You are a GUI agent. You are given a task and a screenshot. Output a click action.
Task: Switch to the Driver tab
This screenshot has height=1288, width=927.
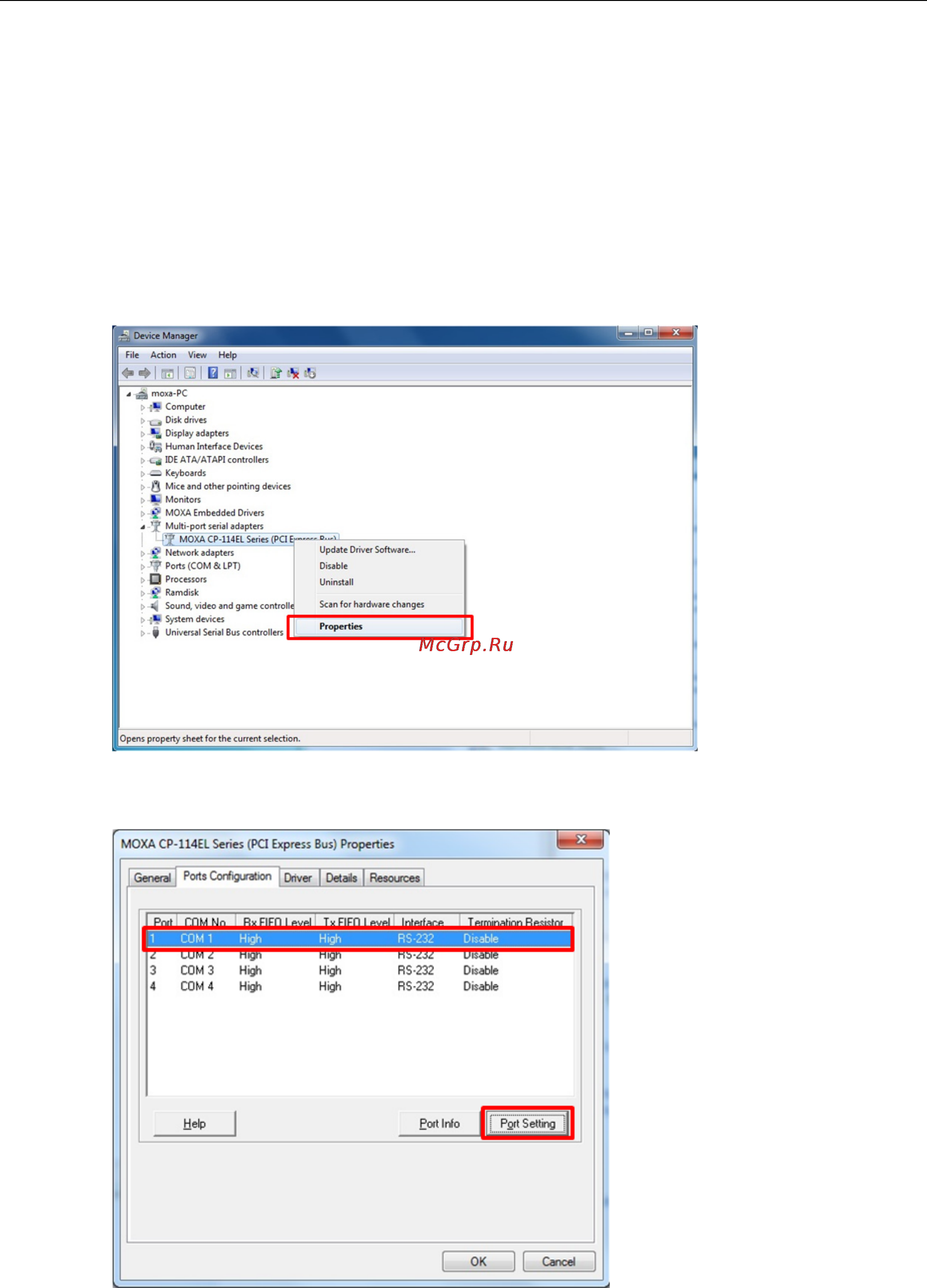point(298,877)
